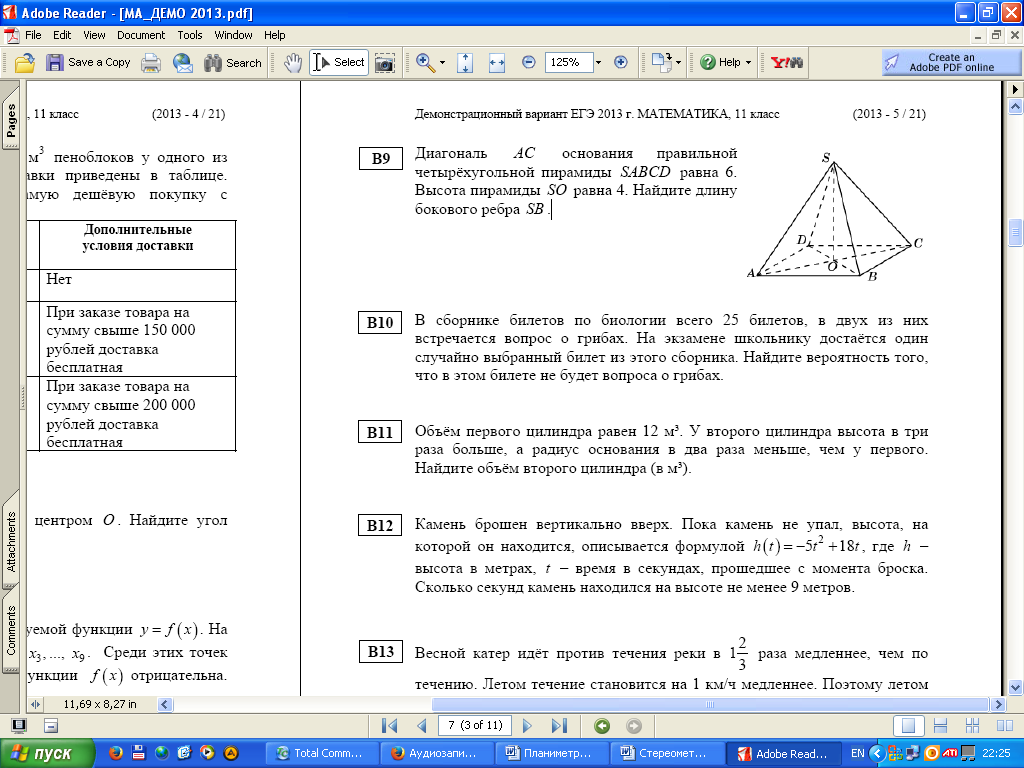
Task: Click the Email document icon
Action: tap(183, 63)
